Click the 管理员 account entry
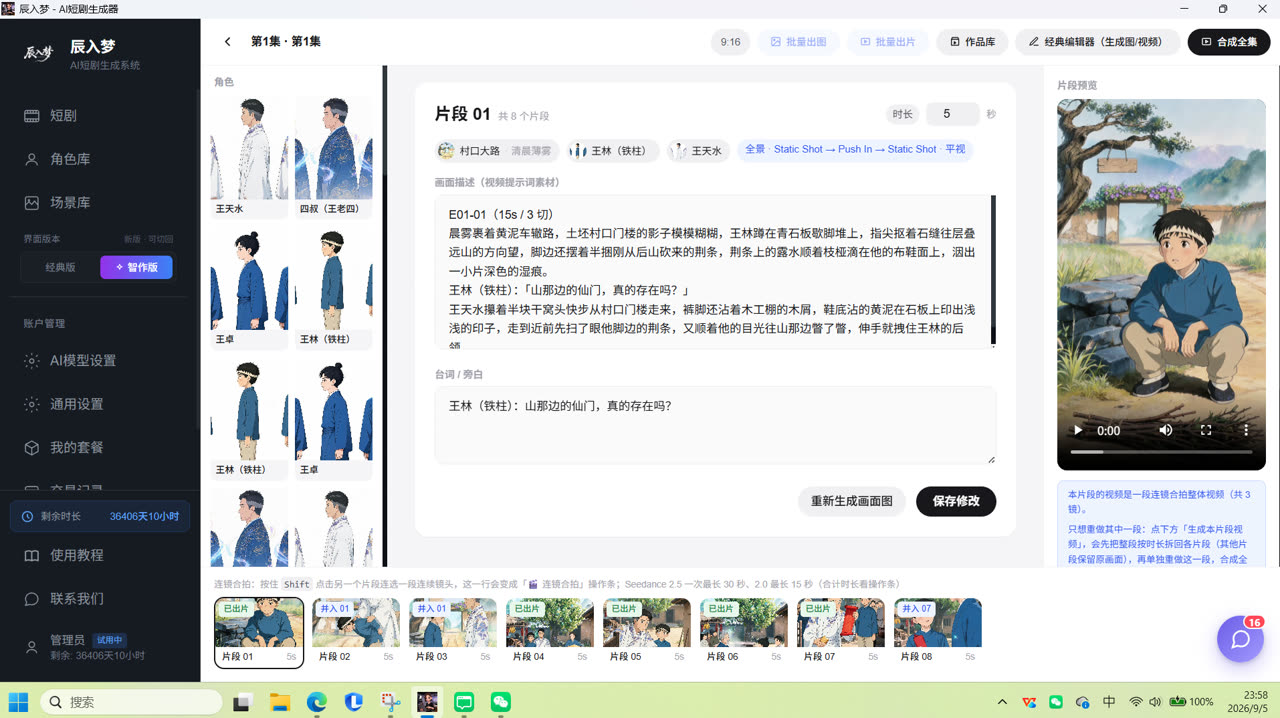Screen dimensions: 1280x718 point(100,647)
